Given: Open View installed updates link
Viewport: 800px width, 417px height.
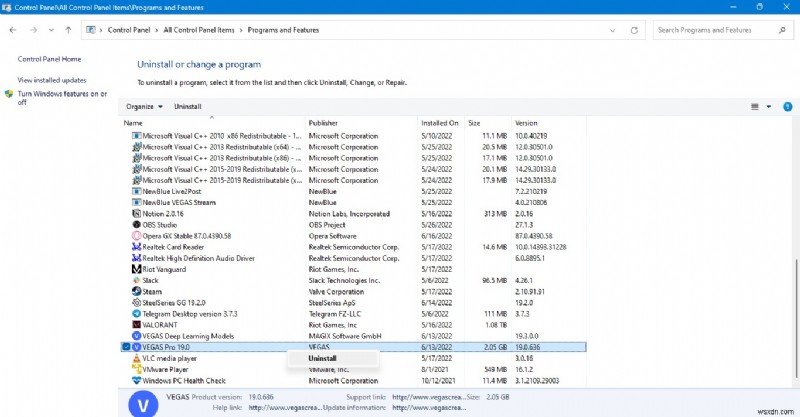Looking at the screenshot, I should coord(52,80).
